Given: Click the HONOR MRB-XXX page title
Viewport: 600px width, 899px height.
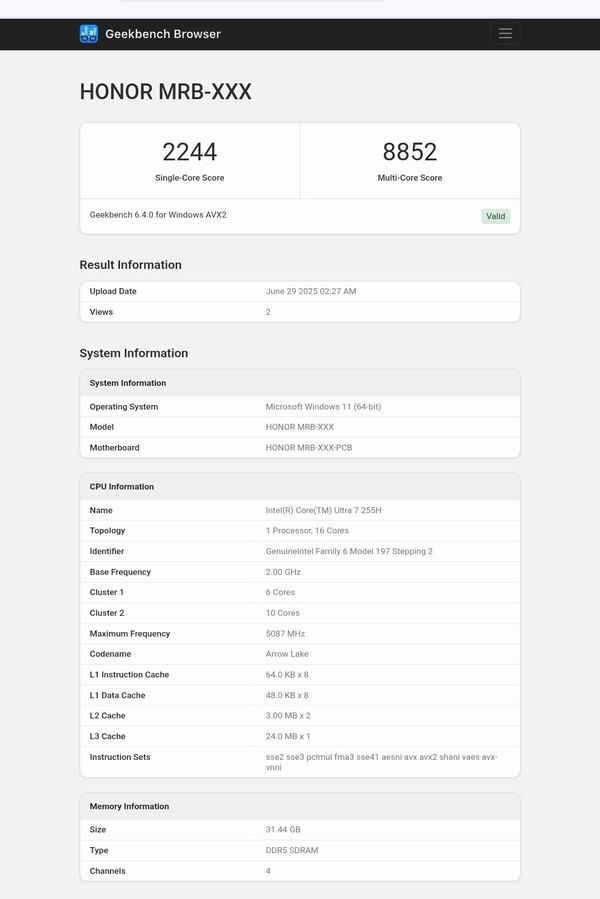Looking at the screenshot, I should (x=165, y=92).
